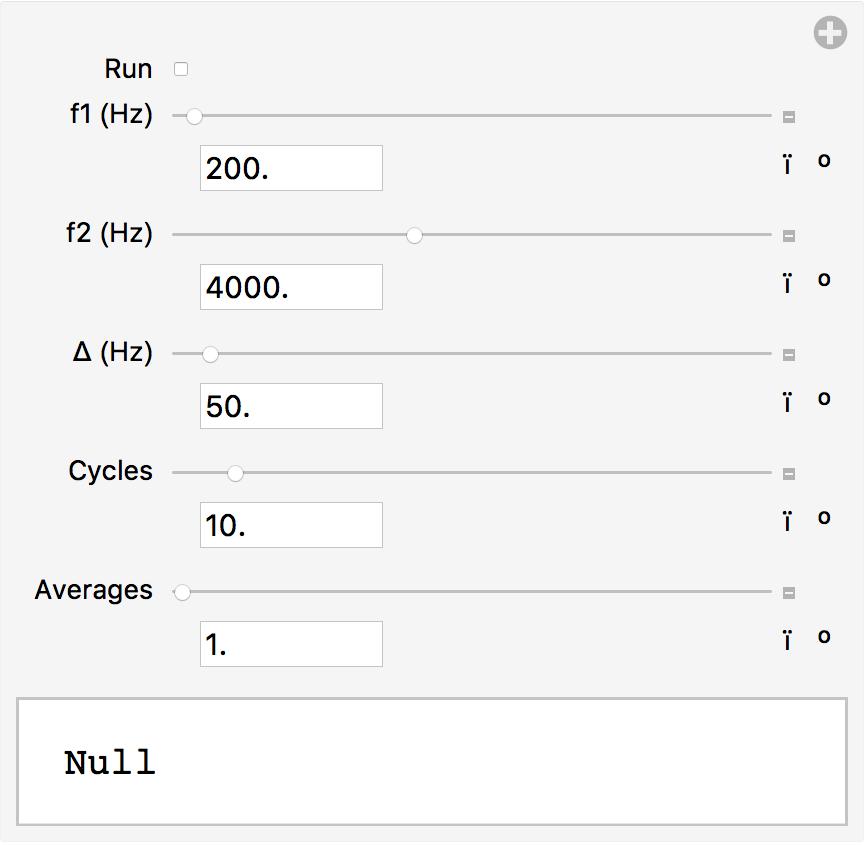Click the gray plus icon at panel corner

pyautogui.click(x=830, y=32)
